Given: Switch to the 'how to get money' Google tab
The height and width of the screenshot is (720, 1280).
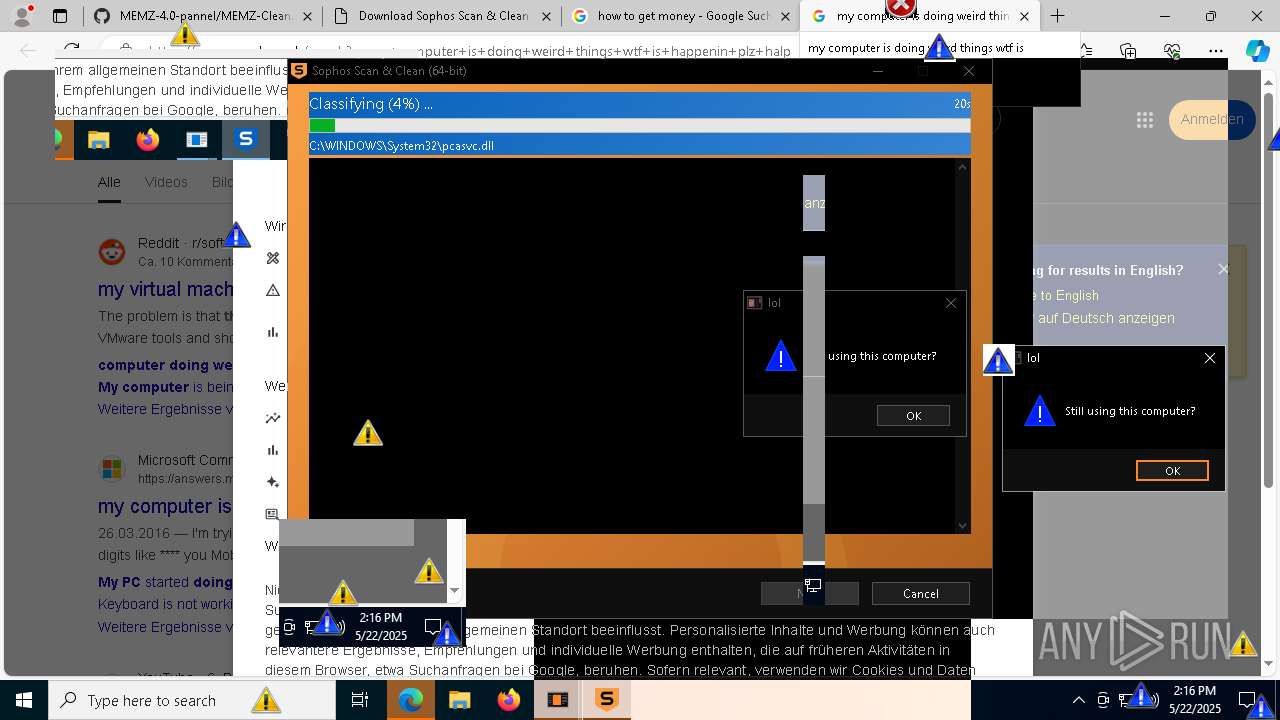Looking at the screenshot, I should (682, 16).
